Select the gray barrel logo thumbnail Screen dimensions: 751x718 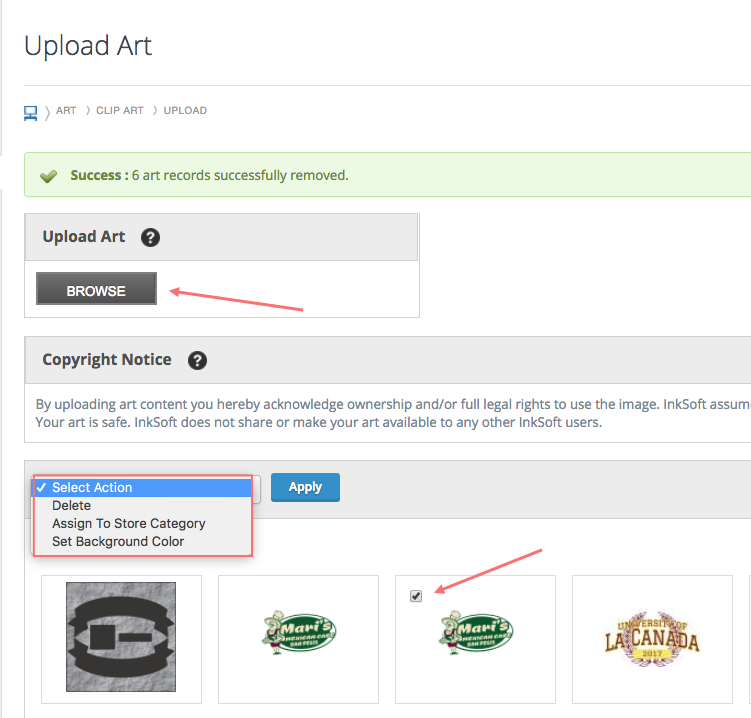[121, 638]
